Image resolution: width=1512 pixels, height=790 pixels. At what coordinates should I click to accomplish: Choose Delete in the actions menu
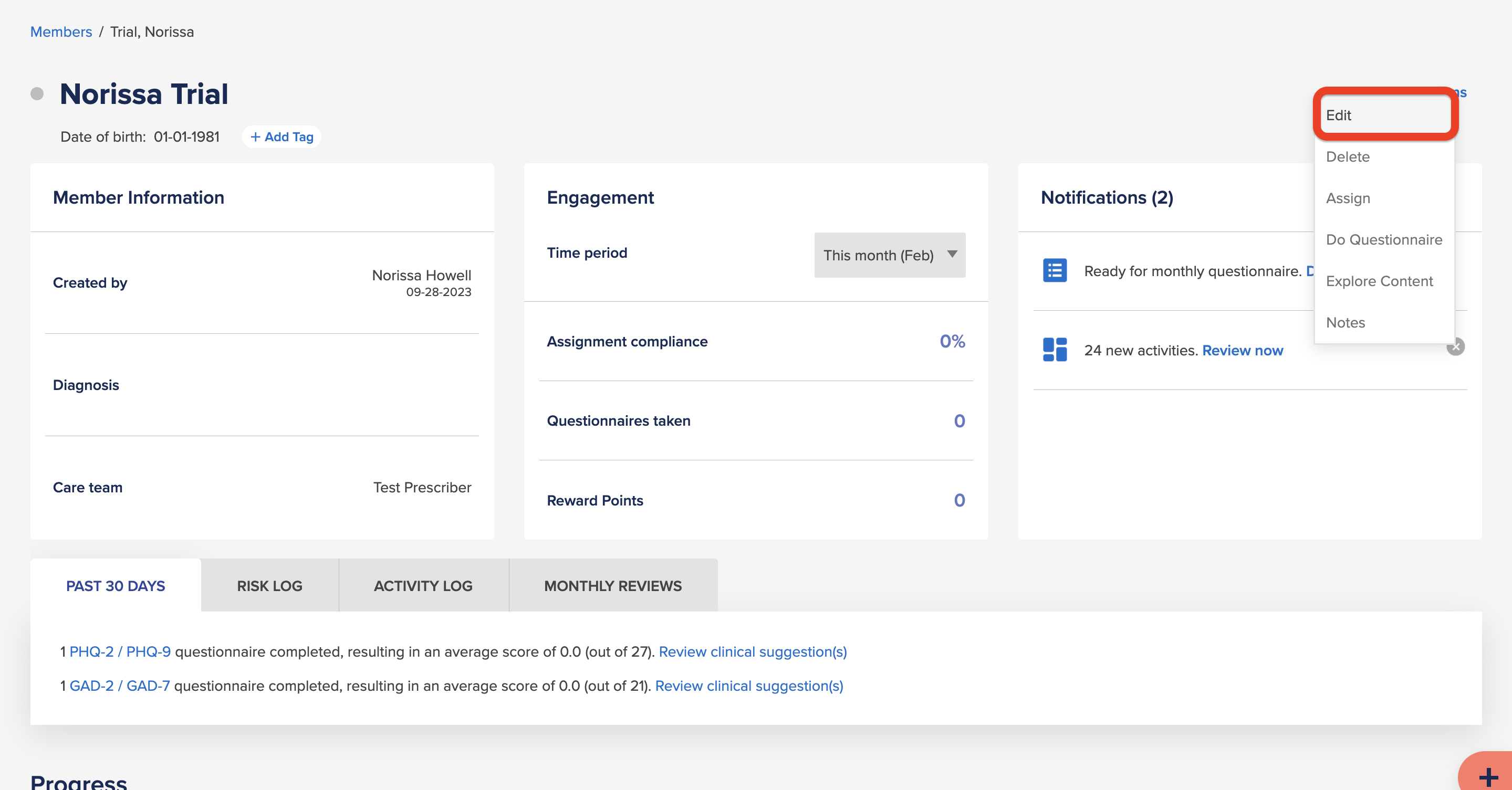(x=1384, y=156)
